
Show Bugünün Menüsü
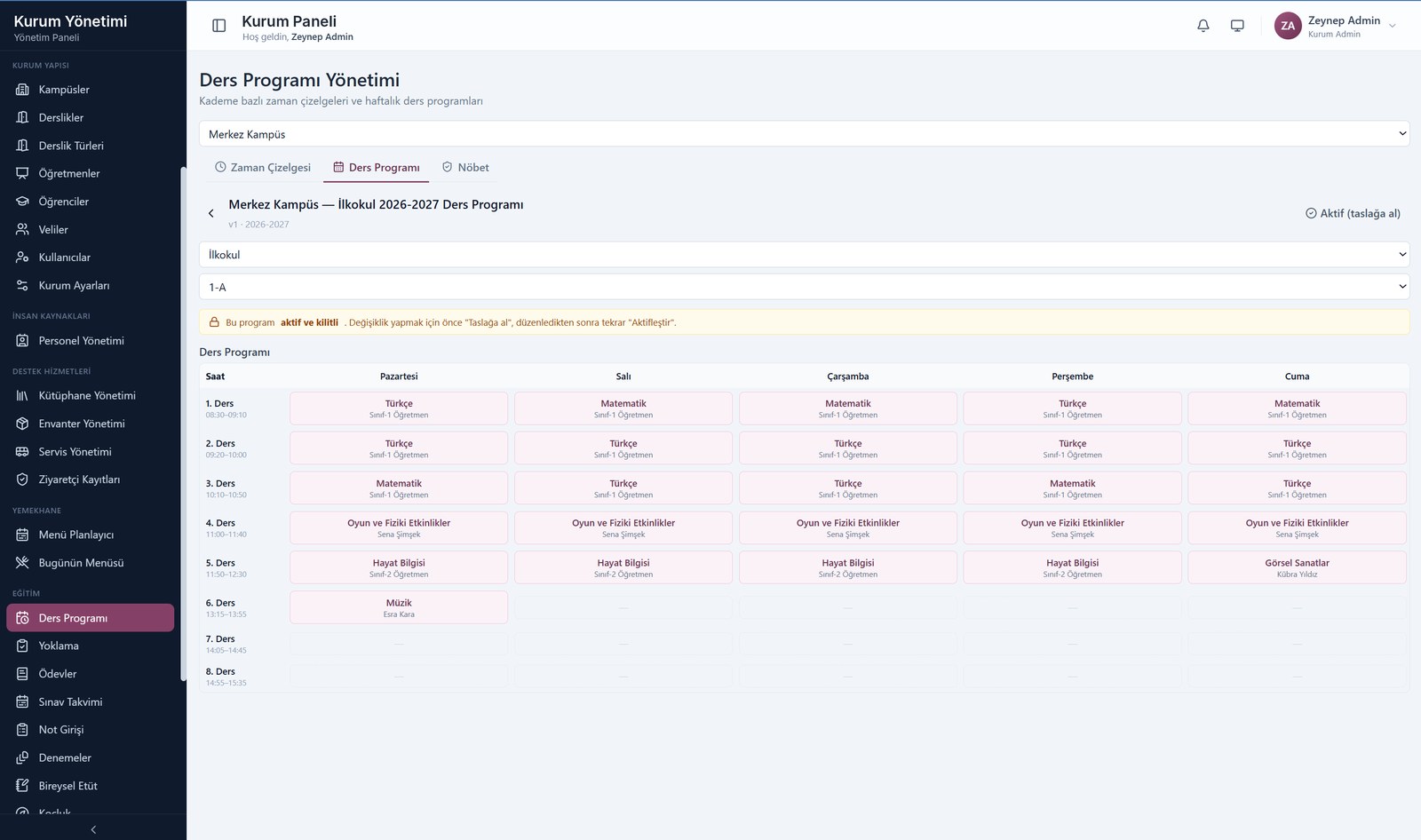coord(91,563)
